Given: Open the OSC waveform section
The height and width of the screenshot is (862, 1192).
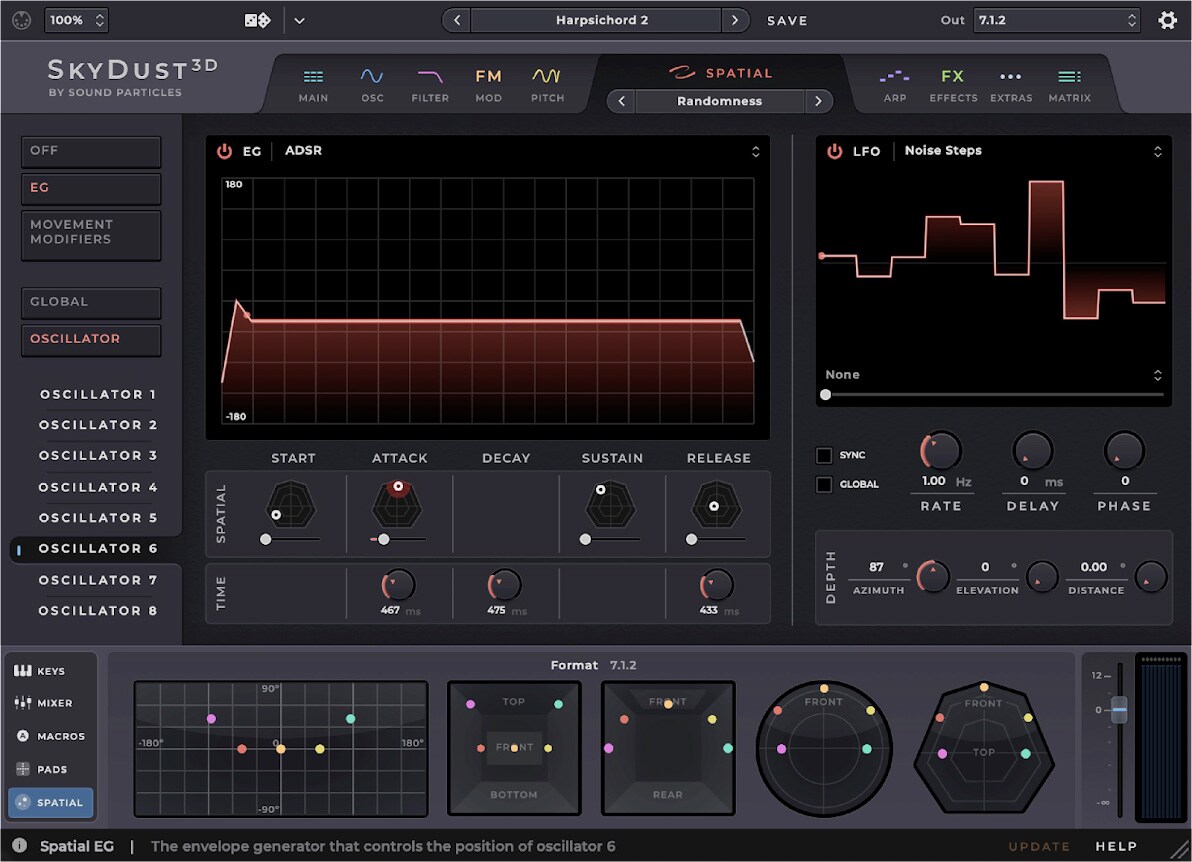Looking at the screenshot, I should [x=372, y=77].
